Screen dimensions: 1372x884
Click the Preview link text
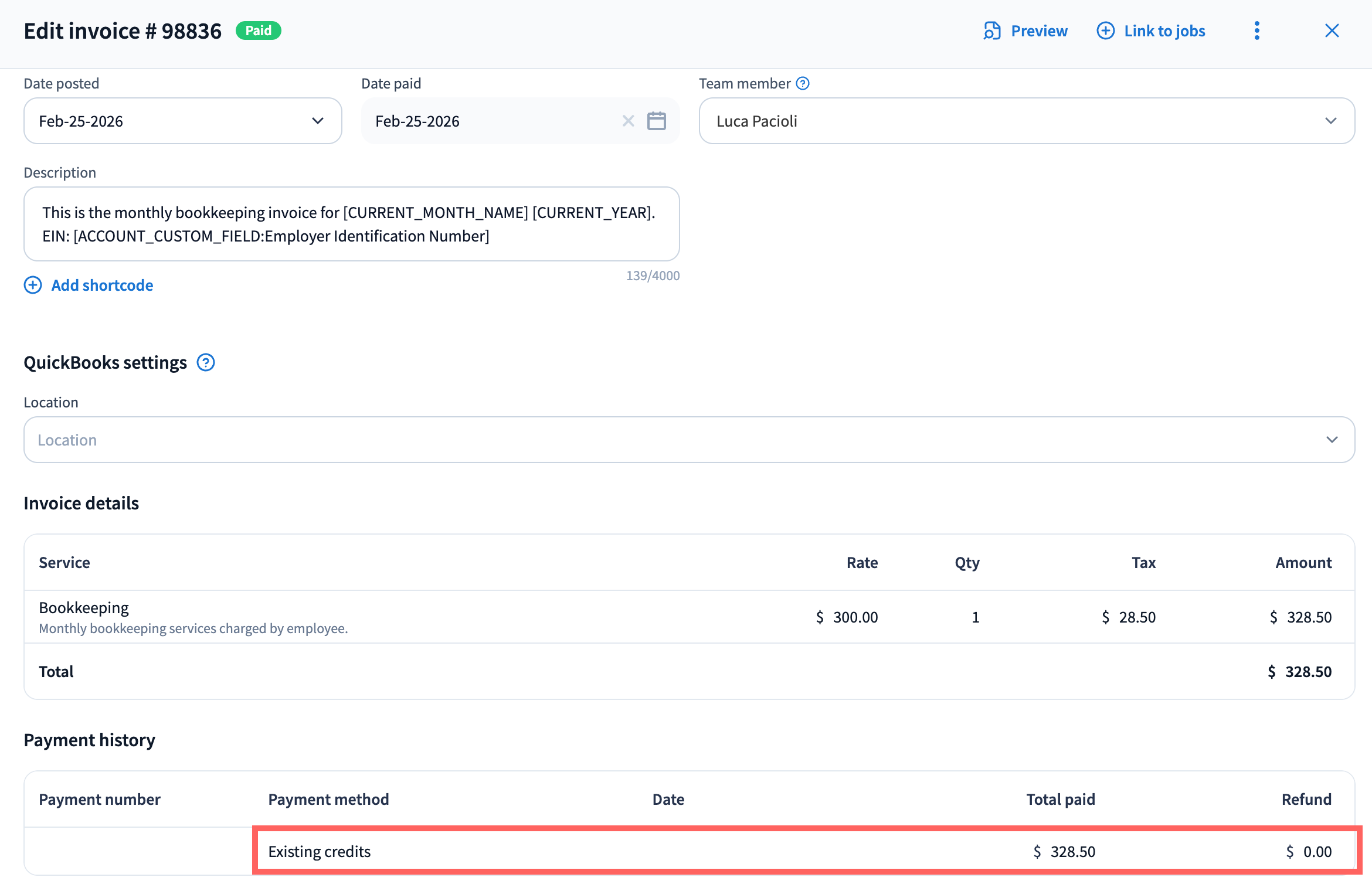(x=1039, y=30)
